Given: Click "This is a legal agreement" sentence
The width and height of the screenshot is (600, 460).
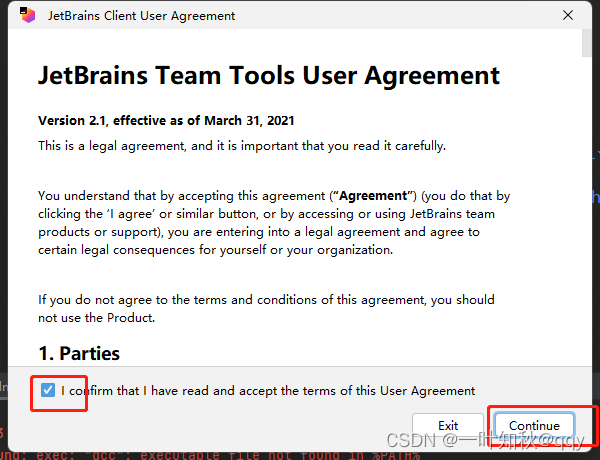Looking at the screenshot, I should coord(242,146).
